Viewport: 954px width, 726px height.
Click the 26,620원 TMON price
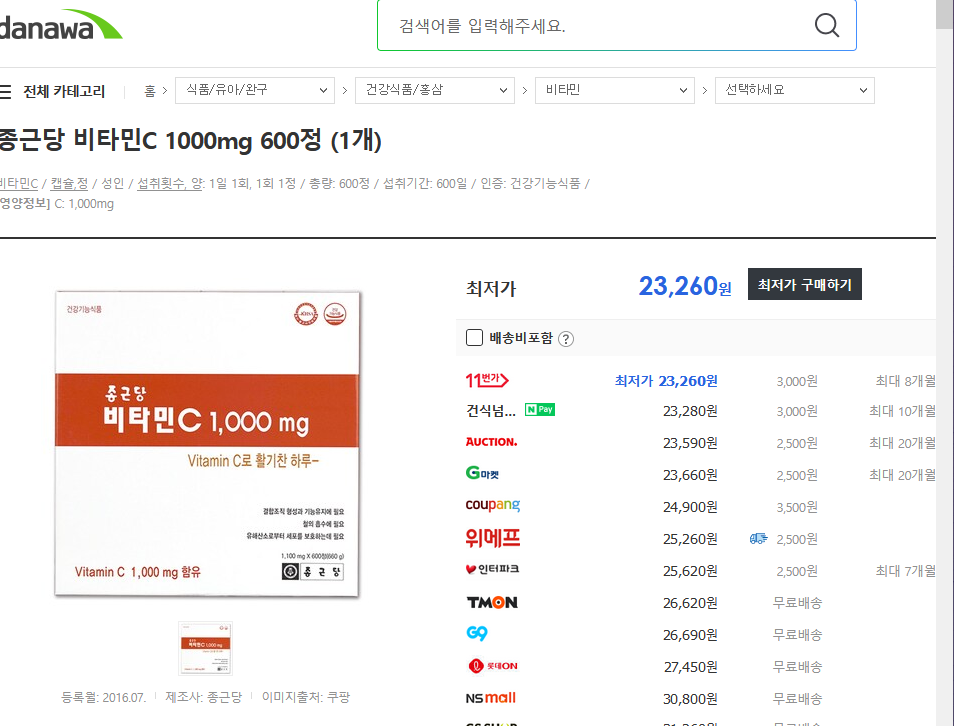tap(691, 603)
